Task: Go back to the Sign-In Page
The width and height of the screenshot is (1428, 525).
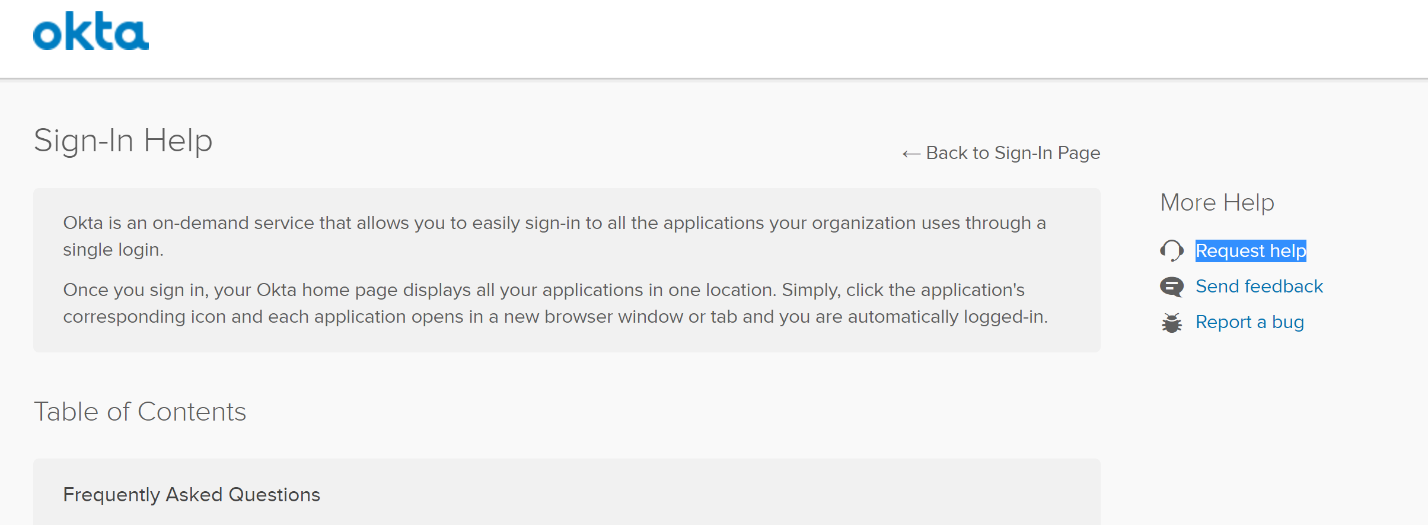Action: pyautogui.click(x=1001, y=153)
